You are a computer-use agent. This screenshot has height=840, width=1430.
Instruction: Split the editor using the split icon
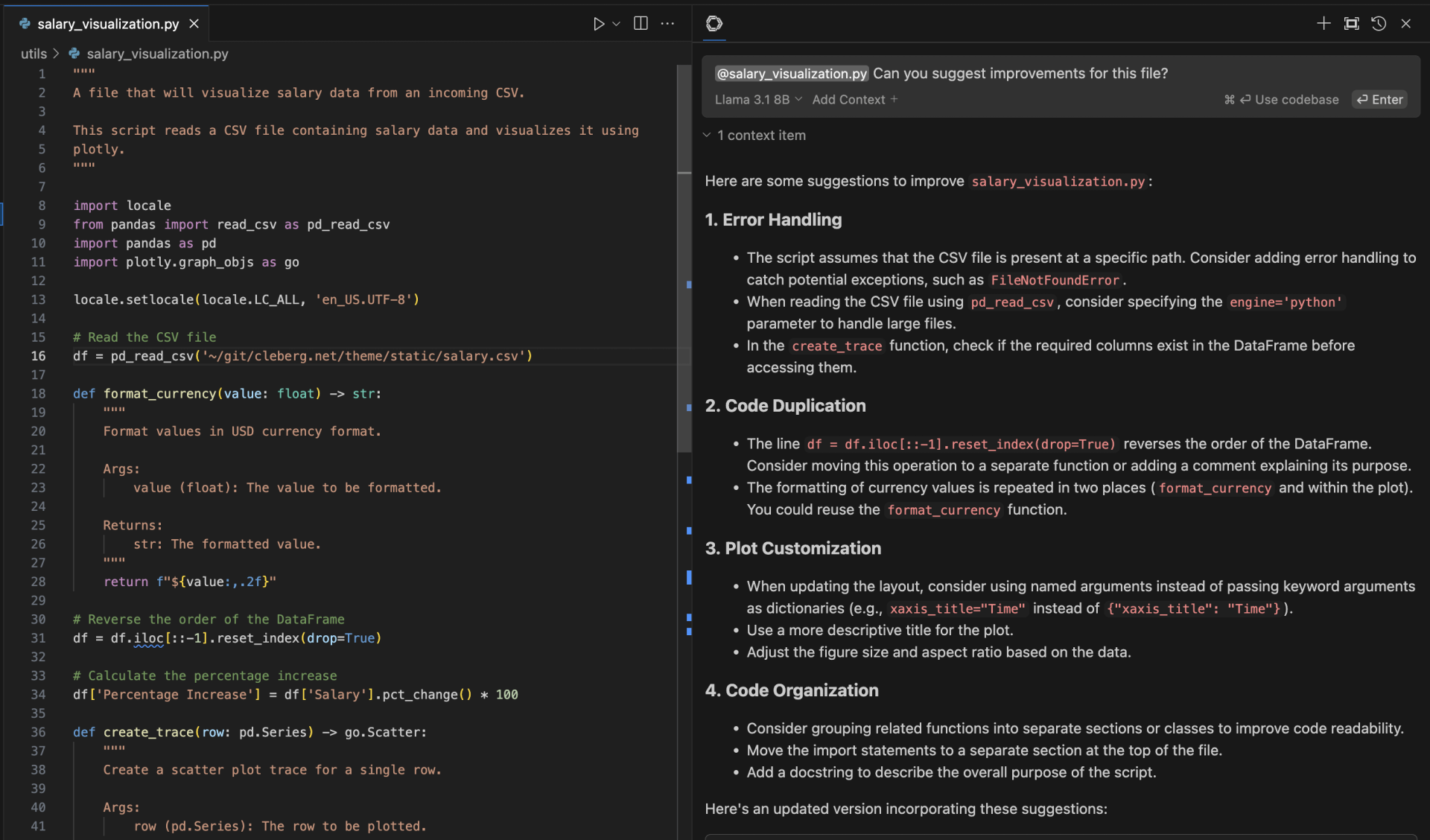coord(640,23)
